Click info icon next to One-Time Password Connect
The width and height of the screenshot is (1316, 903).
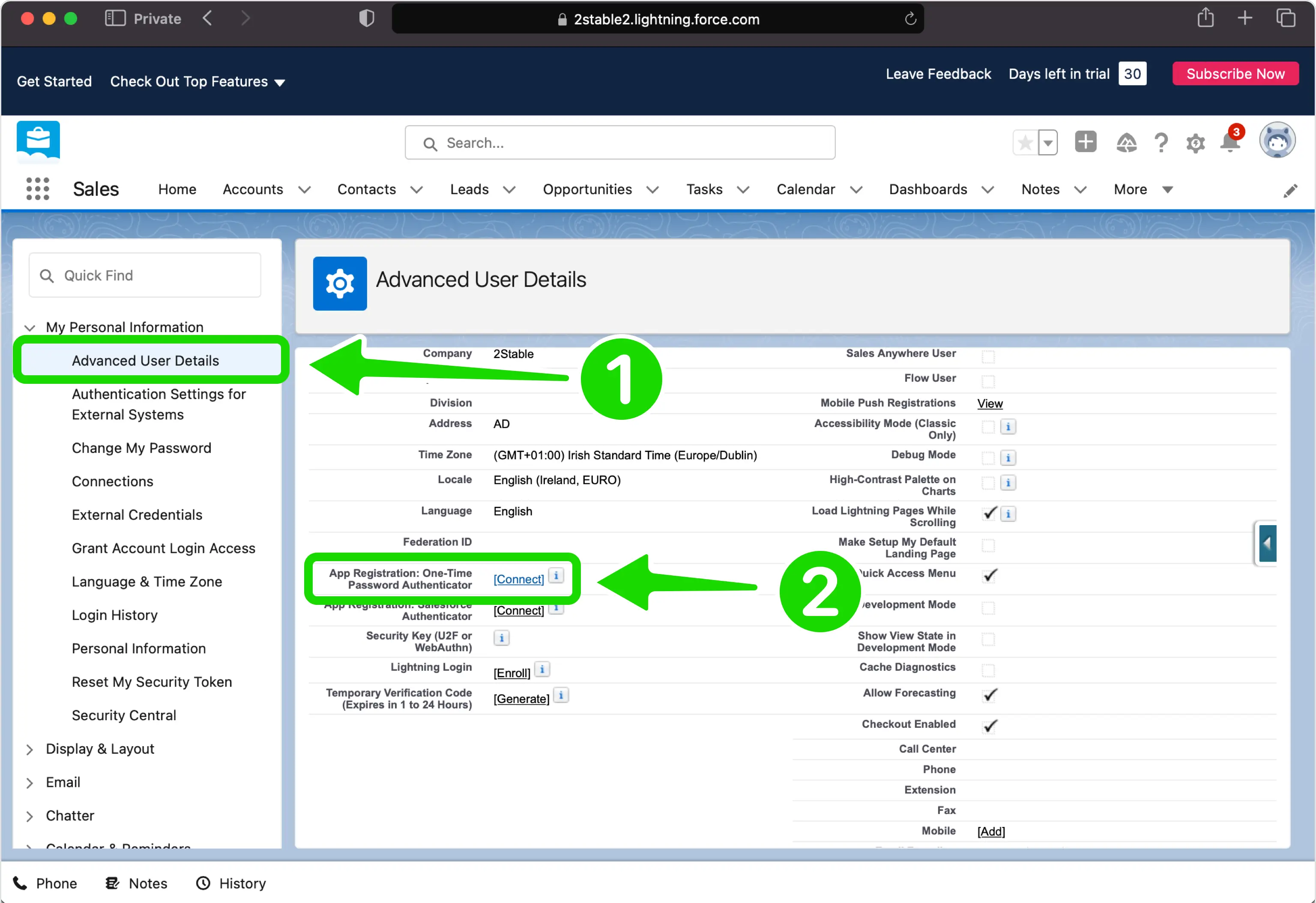click(556, 575)
